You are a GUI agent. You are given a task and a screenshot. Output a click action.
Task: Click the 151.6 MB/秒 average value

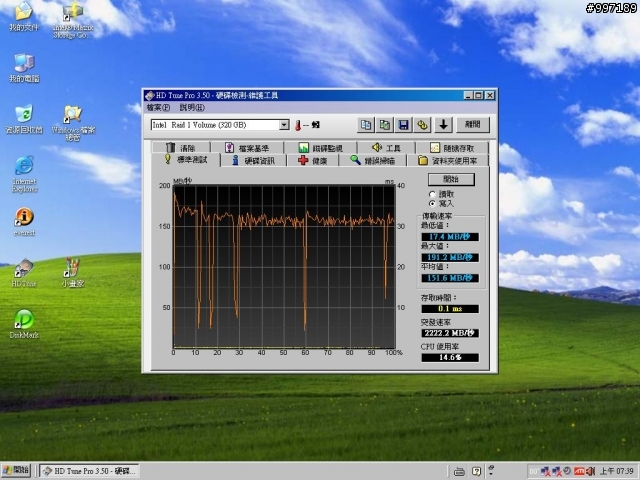(450, 278)
